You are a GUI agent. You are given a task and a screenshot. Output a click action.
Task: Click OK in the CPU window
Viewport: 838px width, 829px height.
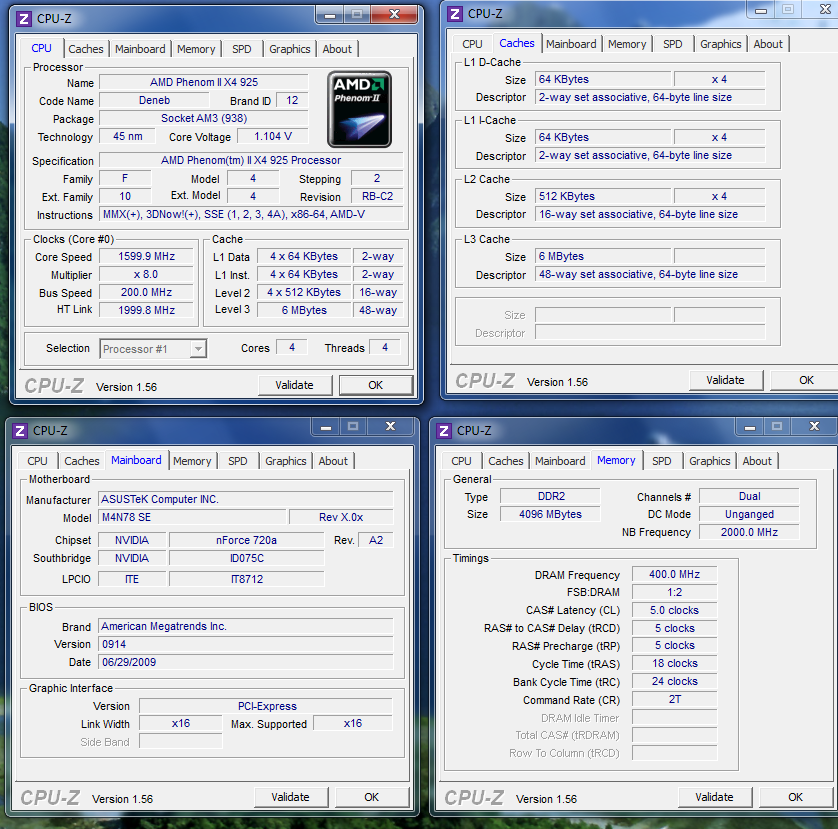click(x=376, y=385)
